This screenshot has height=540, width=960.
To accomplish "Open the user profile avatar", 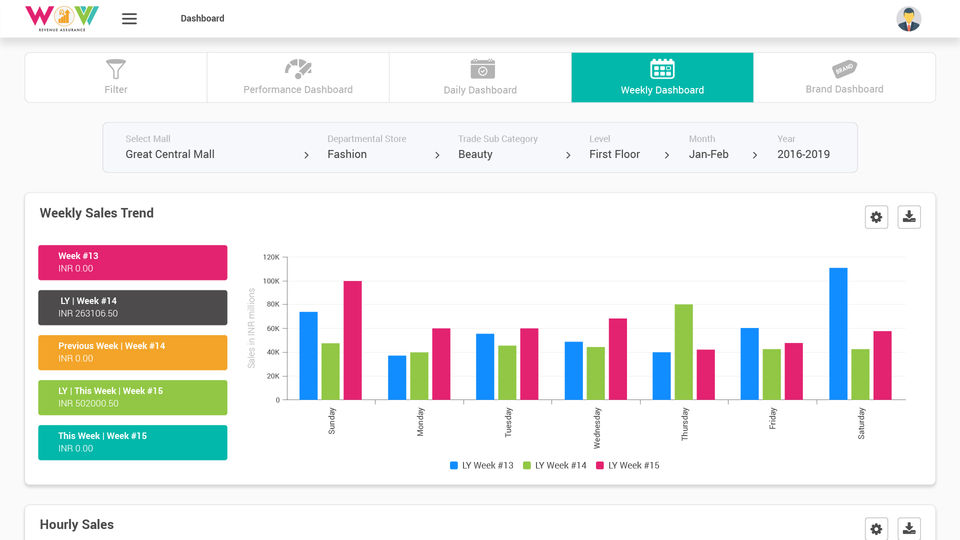I will pos(909,19).
